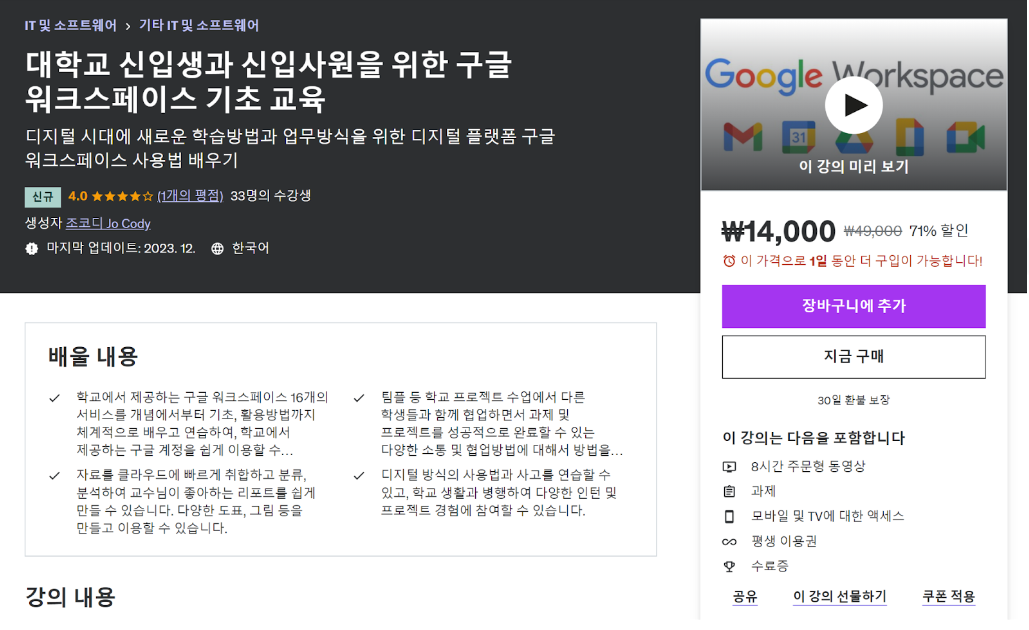Image resolution: width=1029 pixels, height=630 pixels.
Task: Click the on-demand video icon
Action: [729, 467]
